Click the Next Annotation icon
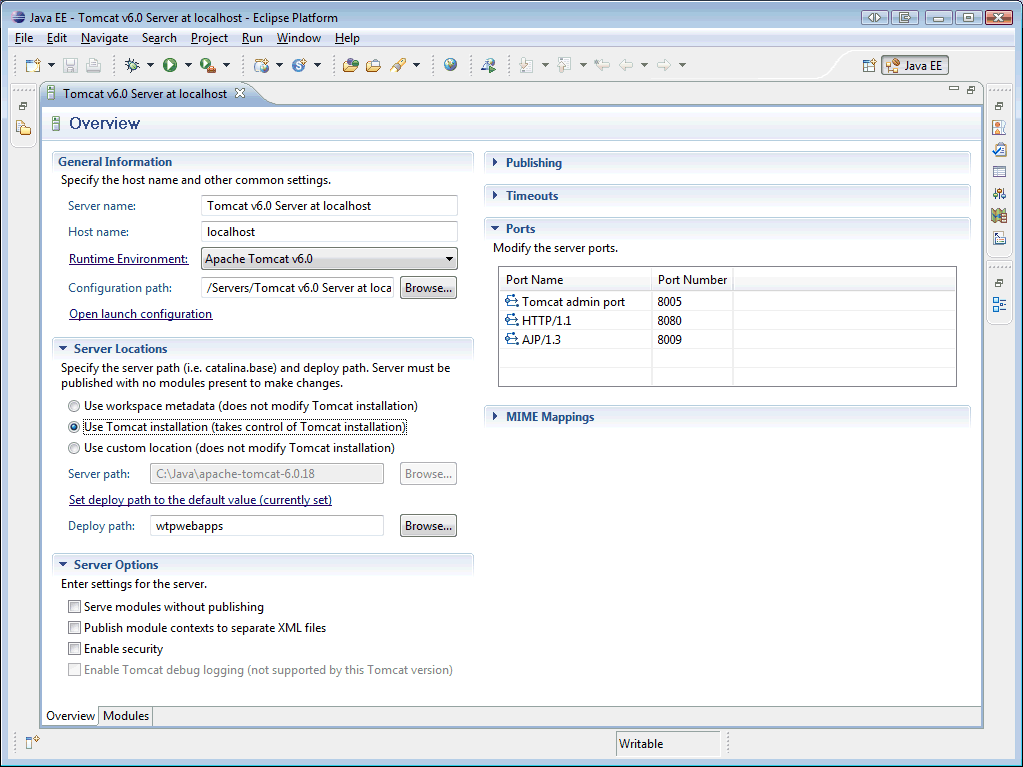1023x767 pixels. pos(527,65)
